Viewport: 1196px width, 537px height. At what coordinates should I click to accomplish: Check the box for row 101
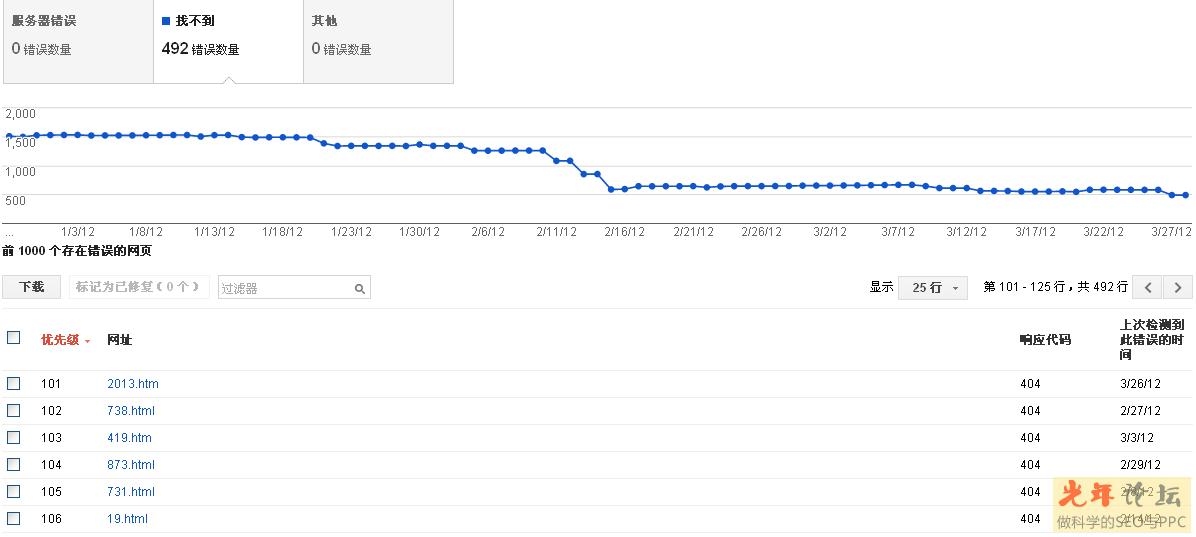point(14,384)
